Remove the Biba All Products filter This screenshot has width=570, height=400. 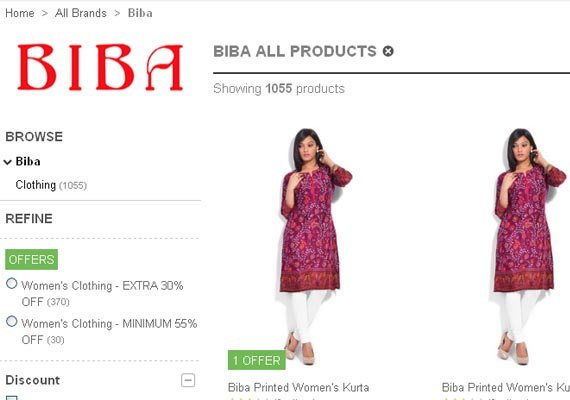coord(388,51)
